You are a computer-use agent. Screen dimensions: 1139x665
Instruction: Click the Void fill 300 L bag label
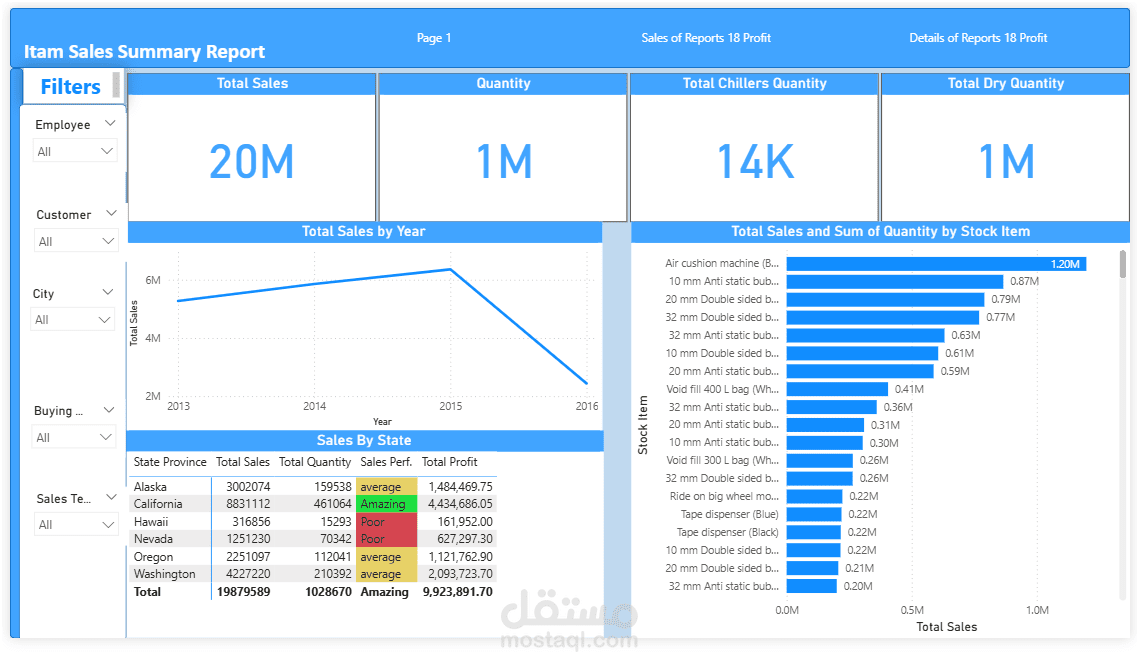pyautogui.click(x=722, y=461)
